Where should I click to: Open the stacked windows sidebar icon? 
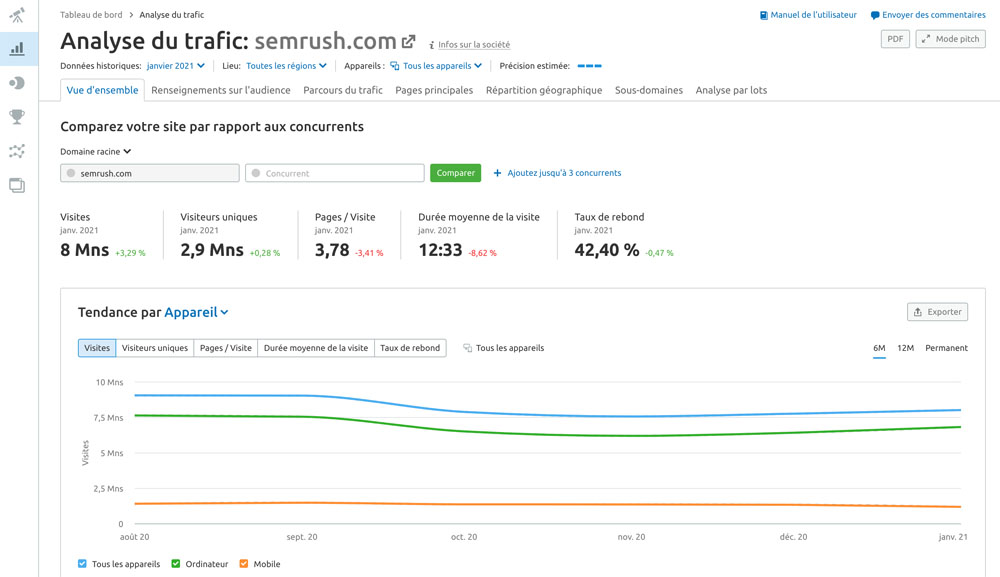pos(17,186)
